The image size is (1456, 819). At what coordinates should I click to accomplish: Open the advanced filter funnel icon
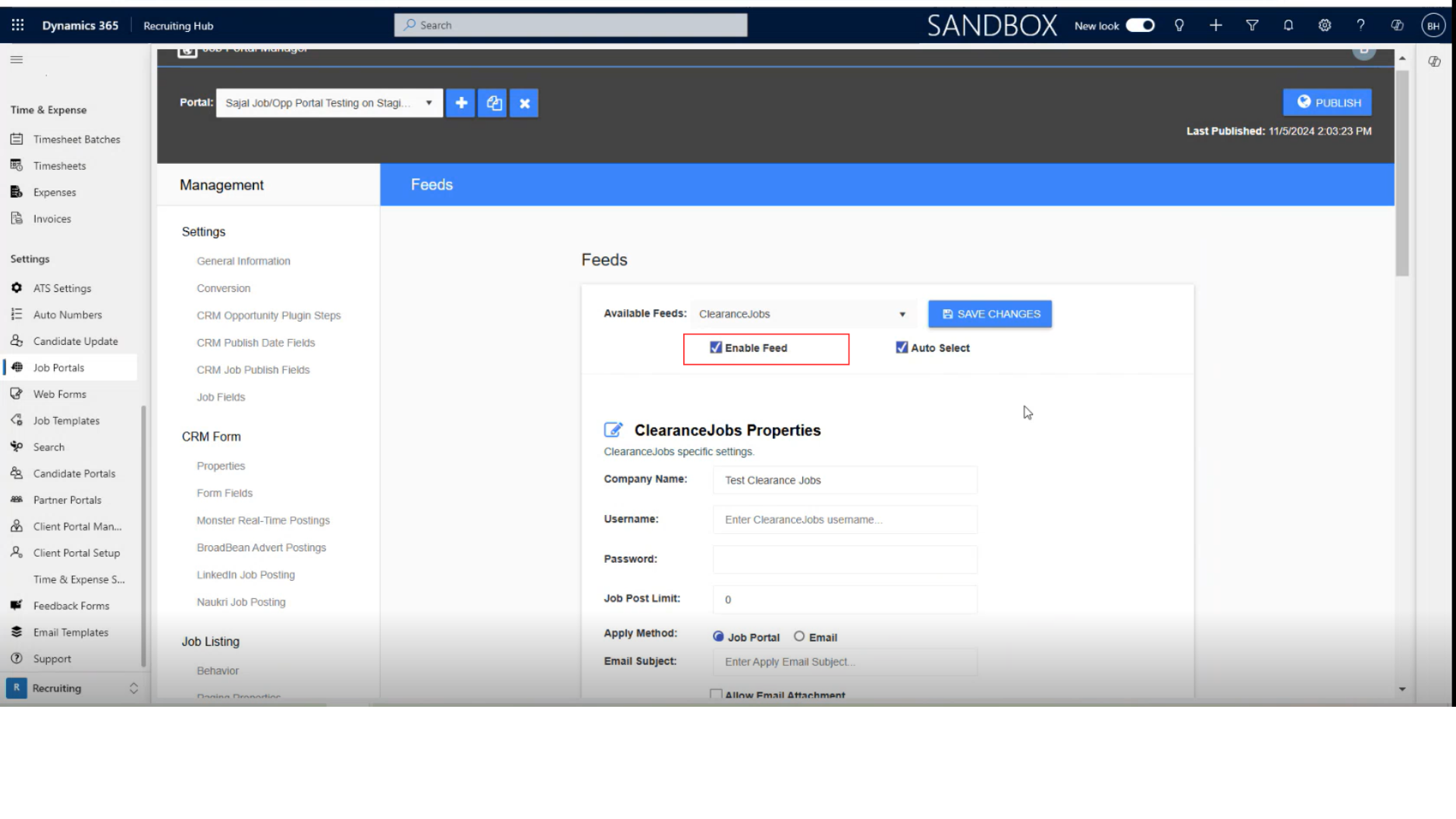tap(1252, 25)
